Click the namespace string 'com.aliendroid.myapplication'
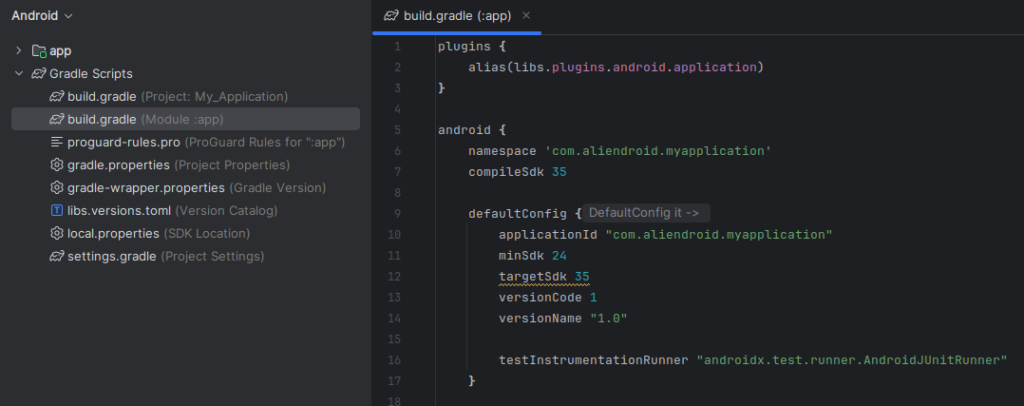This screenshot has height=406, width=1024. [x=658, y=151]
